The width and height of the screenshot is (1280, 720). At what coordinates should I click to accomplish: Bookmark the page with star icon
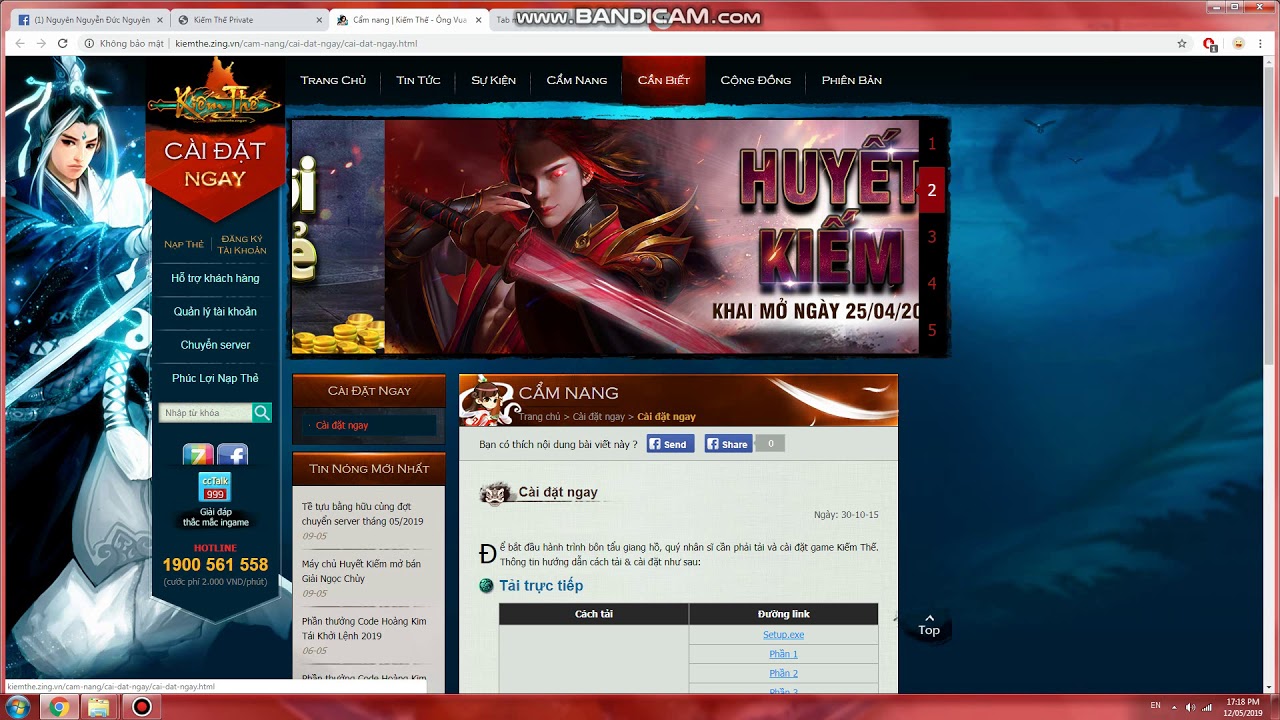(1182, 44)
